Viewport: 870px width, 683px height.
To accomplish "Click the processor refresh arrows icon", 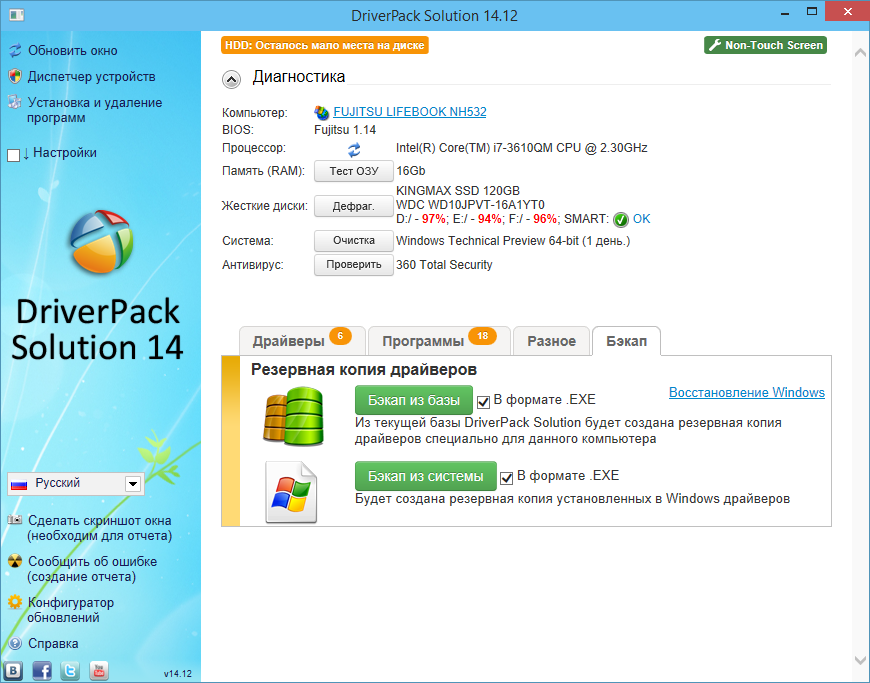I will 354,149.
